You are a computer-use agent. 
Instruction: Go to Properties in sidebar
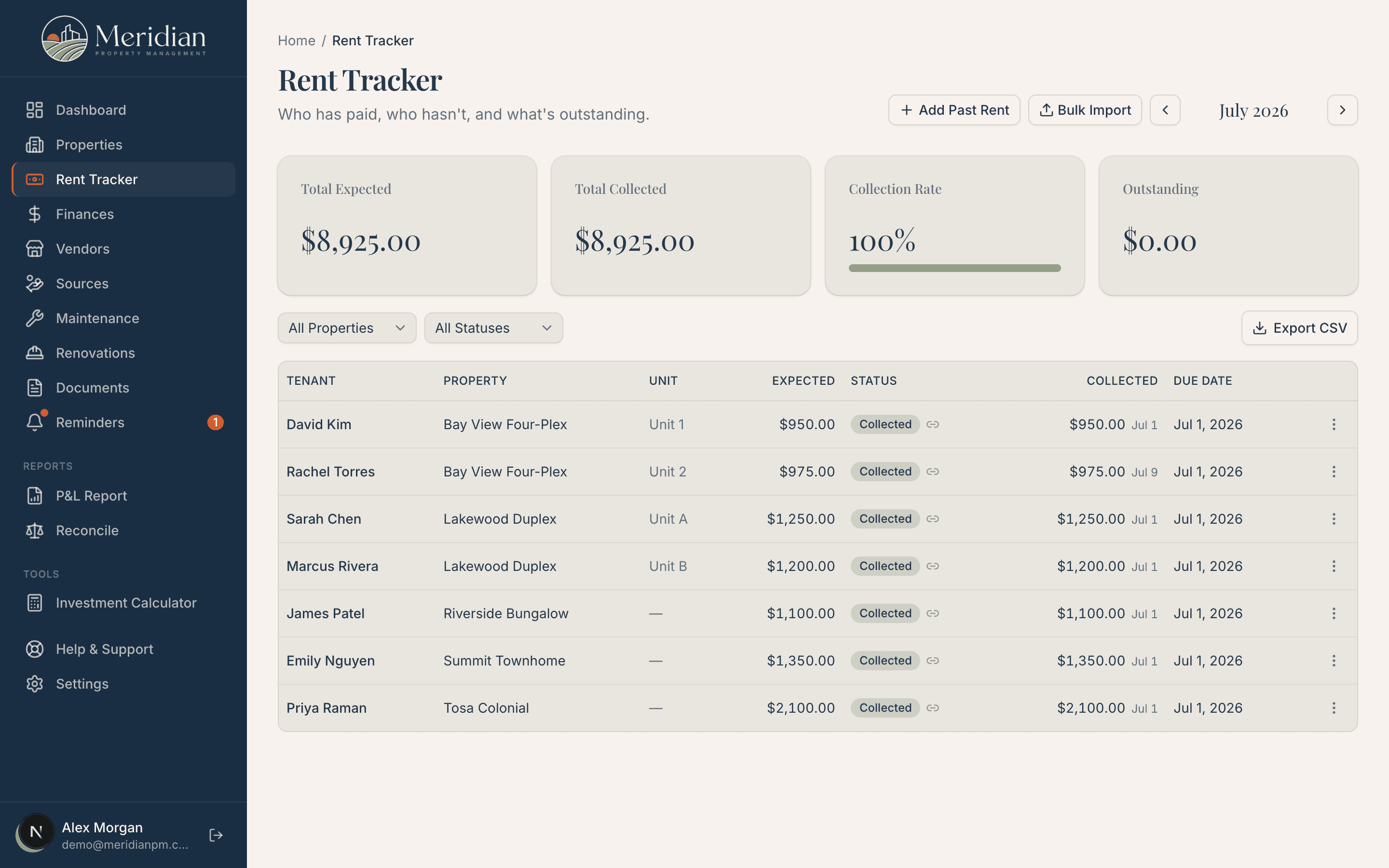click(x=123, y=145)
